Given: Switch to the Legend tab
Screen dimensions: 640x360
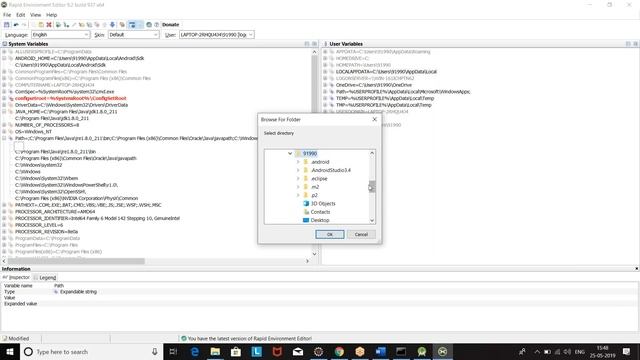Looking at the screenshot, I should coord(45,278).
